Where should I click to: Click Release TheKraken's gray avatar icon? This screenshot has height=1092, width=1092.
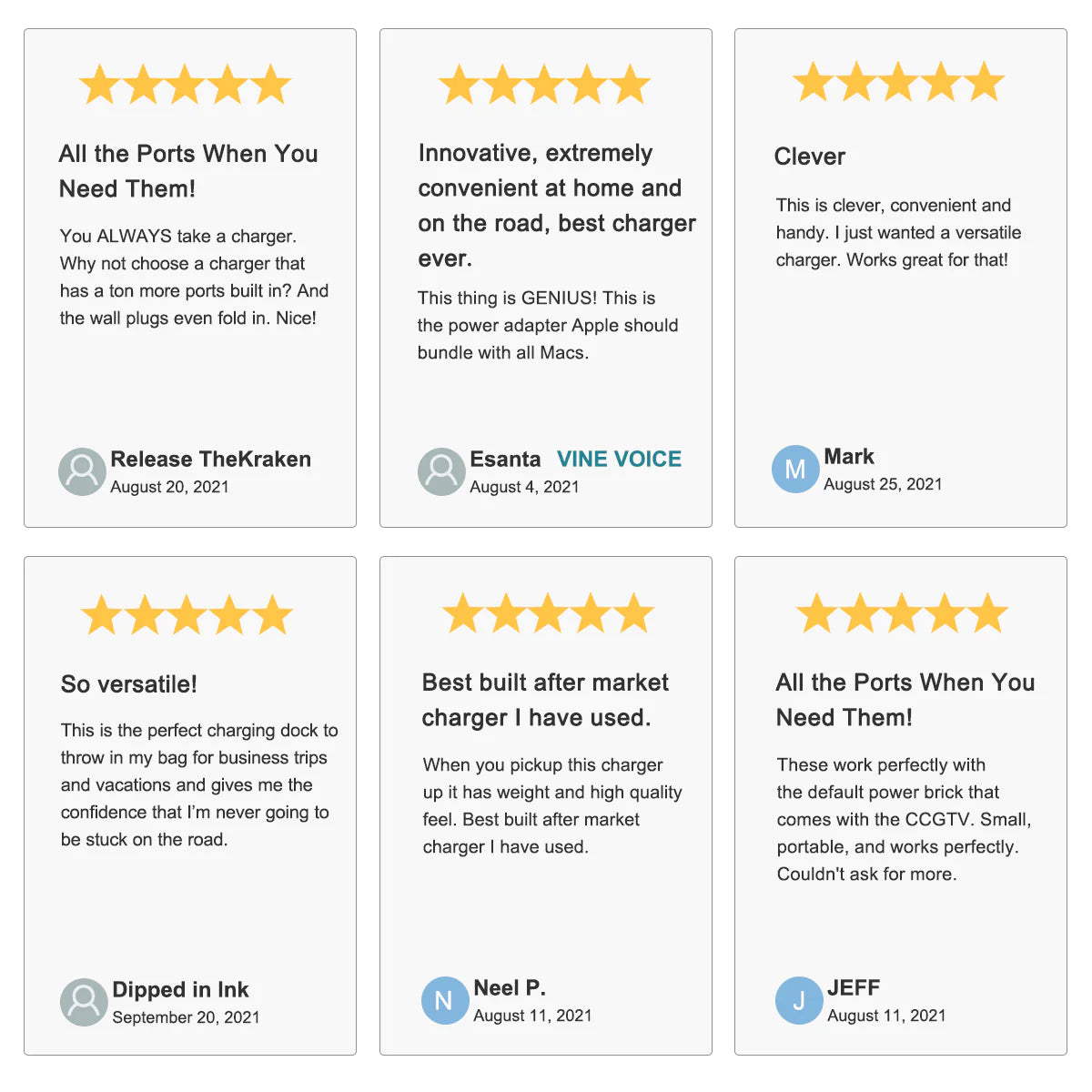tap(82, 471)
